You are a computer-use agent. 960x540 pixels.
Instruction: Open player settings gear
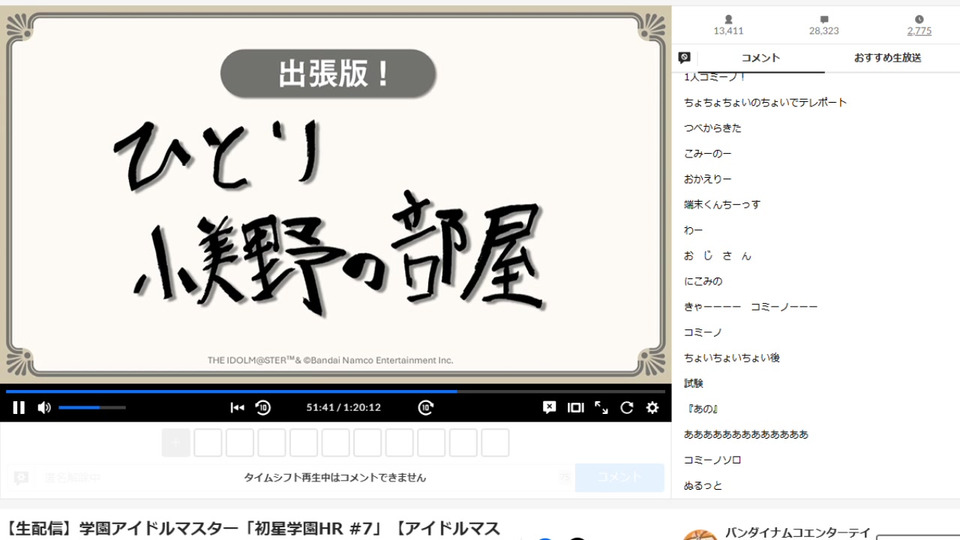pyautogui.click(x=653, y=408)
